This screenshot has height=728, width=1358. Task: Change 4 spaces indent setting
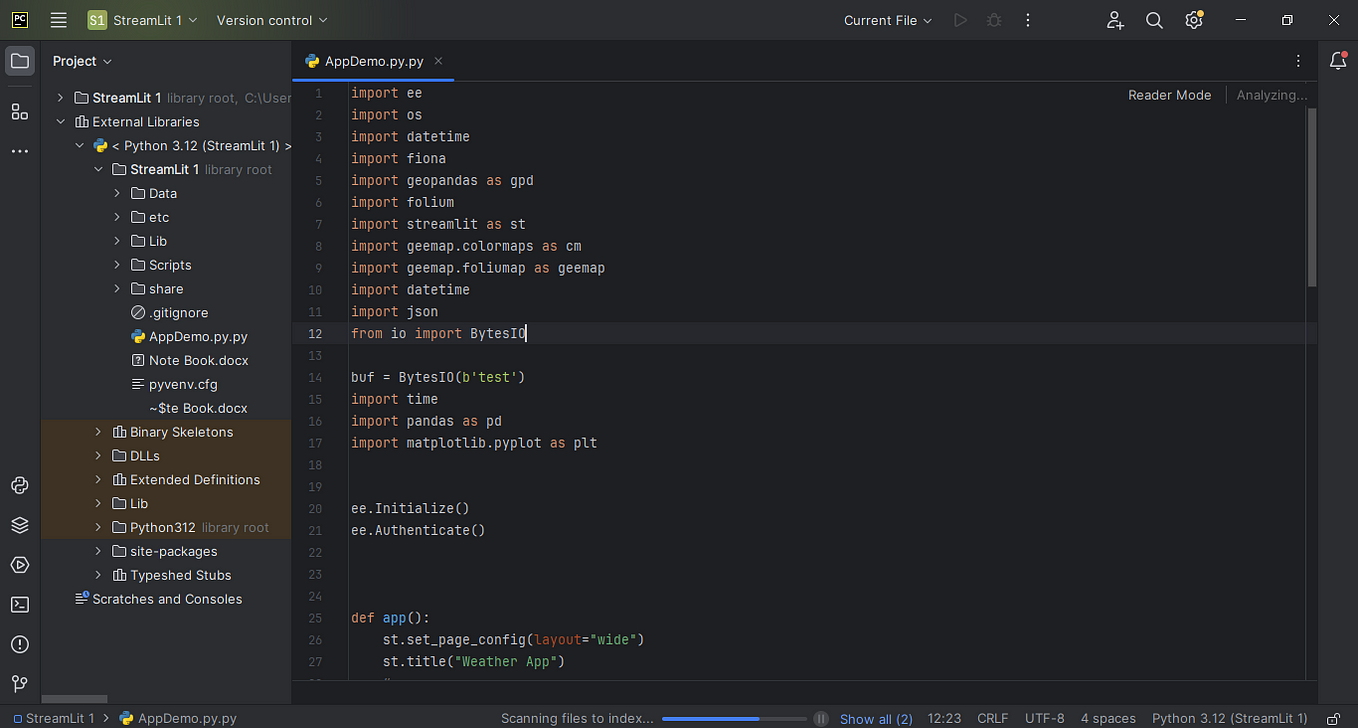1108,718
